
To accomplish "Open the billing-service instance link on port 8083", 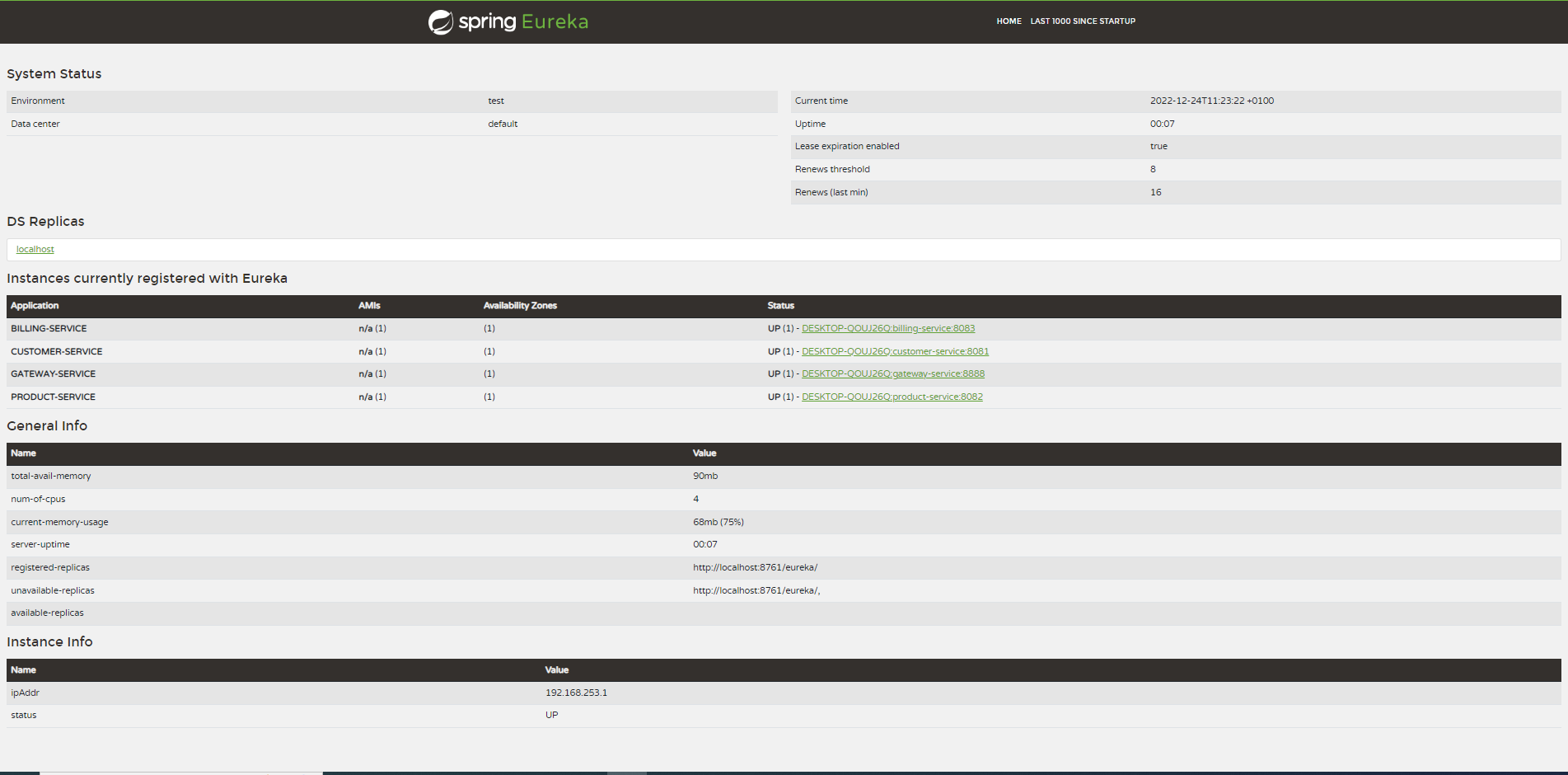I will (888, 328).
